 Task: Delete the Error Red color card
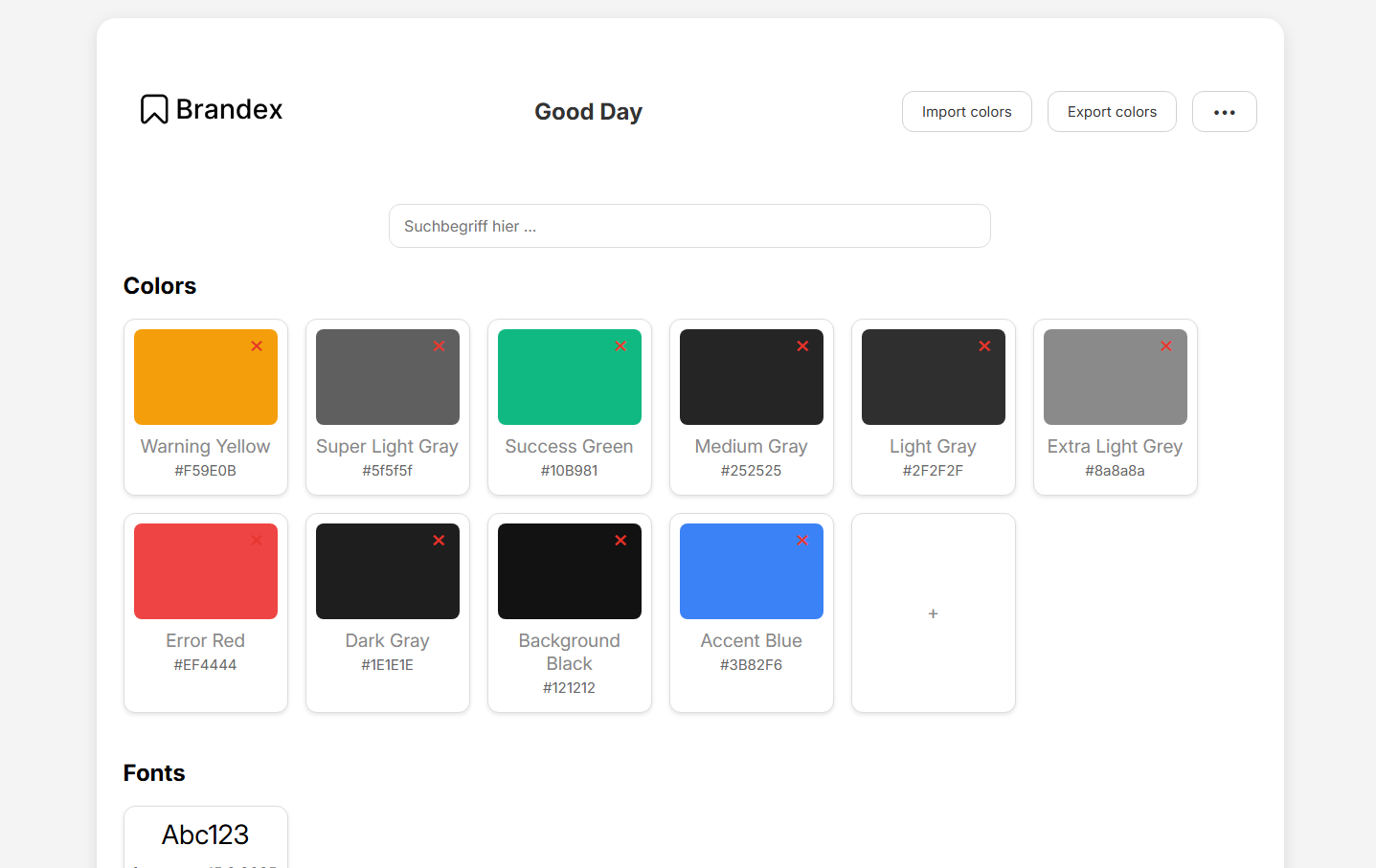pos(257,540)
